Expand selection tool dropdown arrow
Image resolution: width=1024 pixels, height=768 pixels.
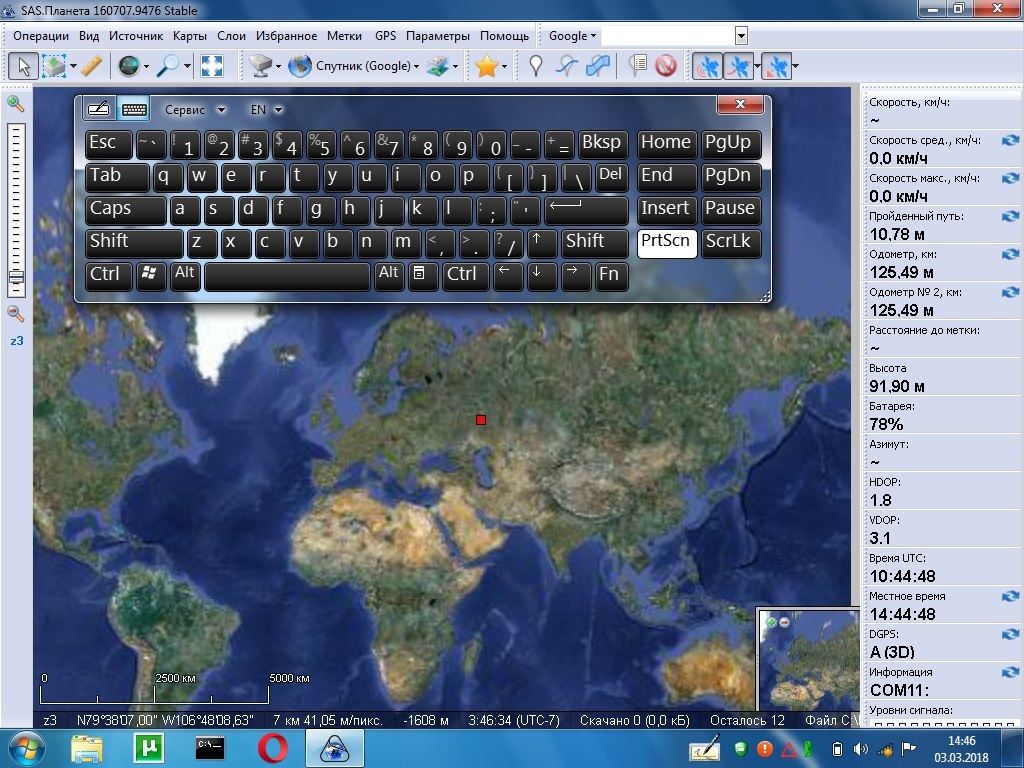coord(73,66)
